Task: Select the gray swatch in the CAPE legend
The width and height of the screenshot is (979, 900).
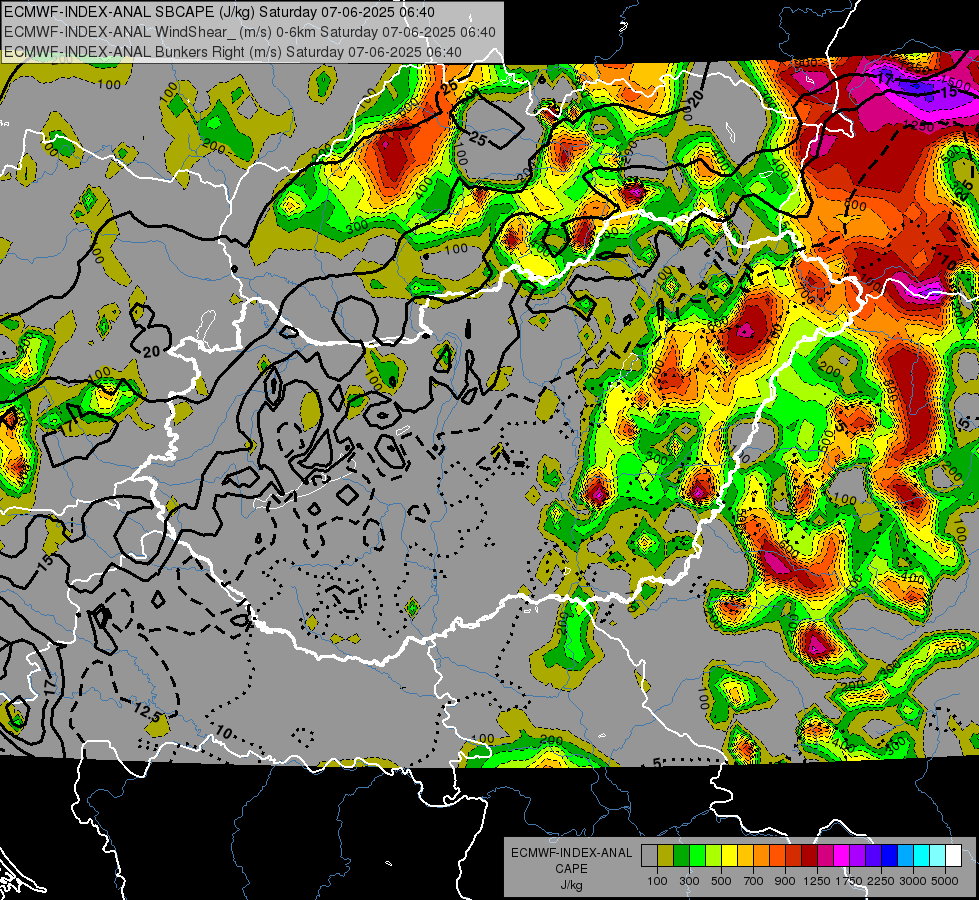Action: point(649,856)
